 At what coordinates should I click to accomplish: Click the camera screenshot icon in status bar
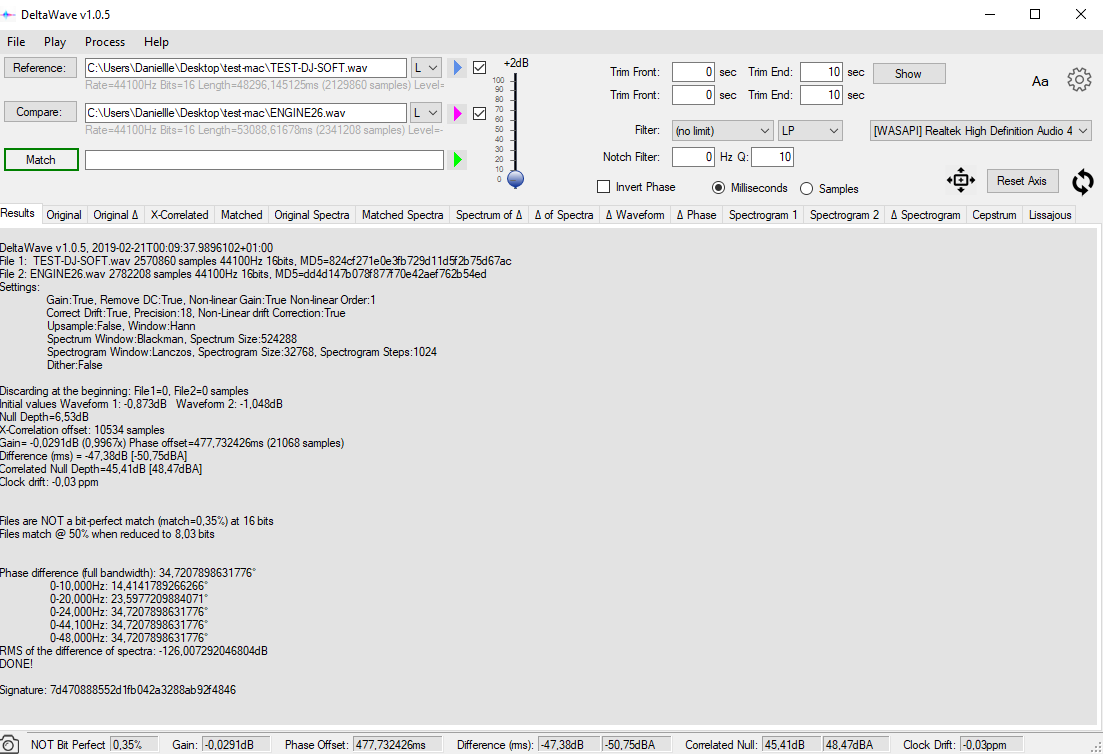point(9,745)
